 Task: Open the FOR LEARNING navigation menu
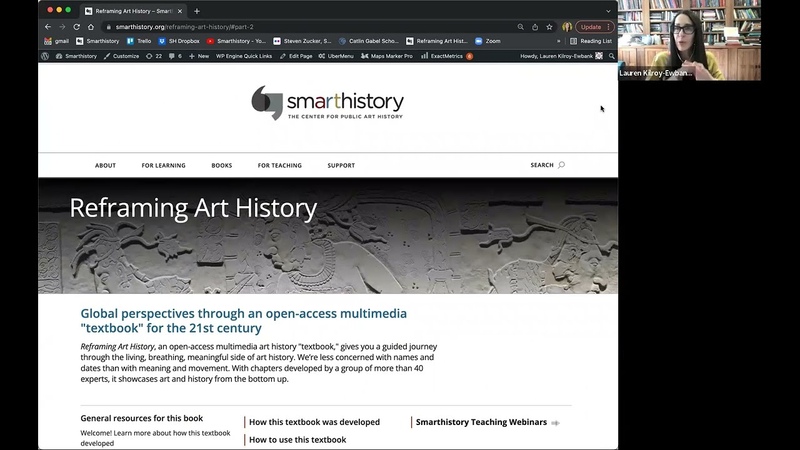click(x=163, y=165)
